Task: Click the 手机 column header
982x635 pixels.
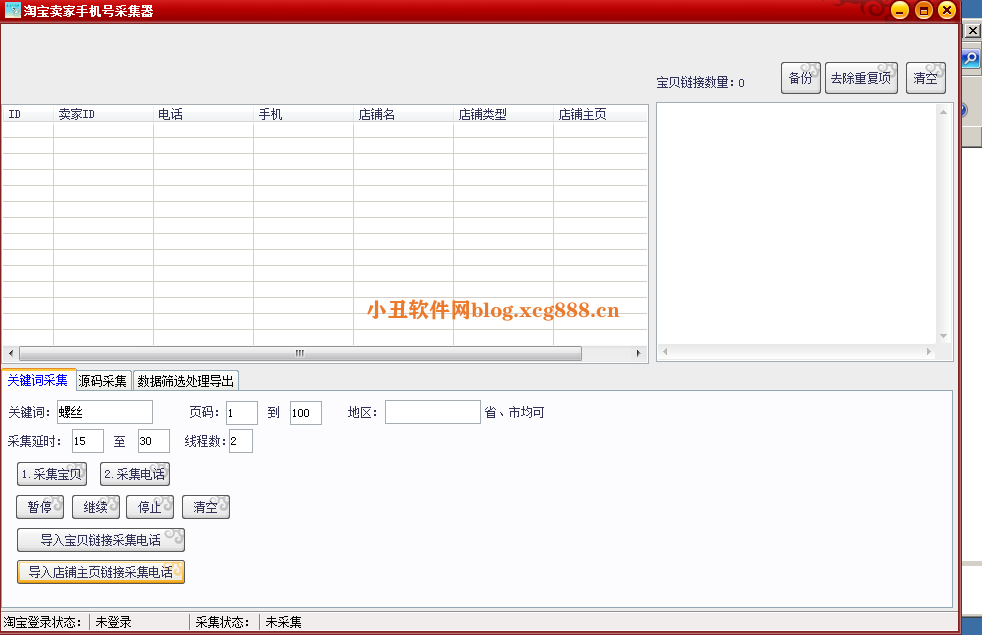Action: tap(304, 114)
